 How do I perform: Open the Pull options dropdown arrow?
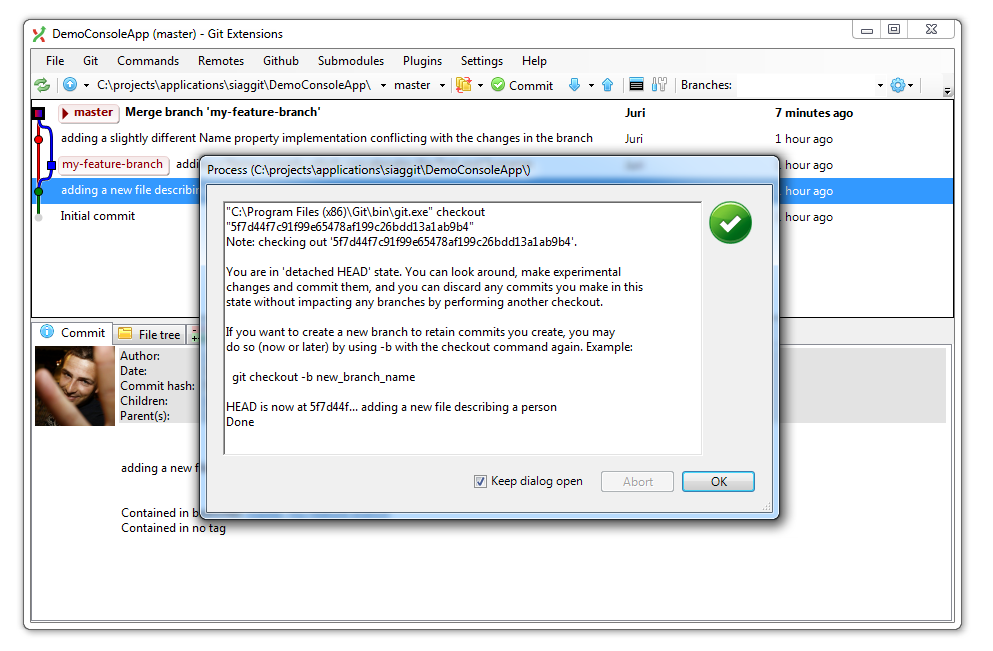pyautogui.click(x=591, y=85)
